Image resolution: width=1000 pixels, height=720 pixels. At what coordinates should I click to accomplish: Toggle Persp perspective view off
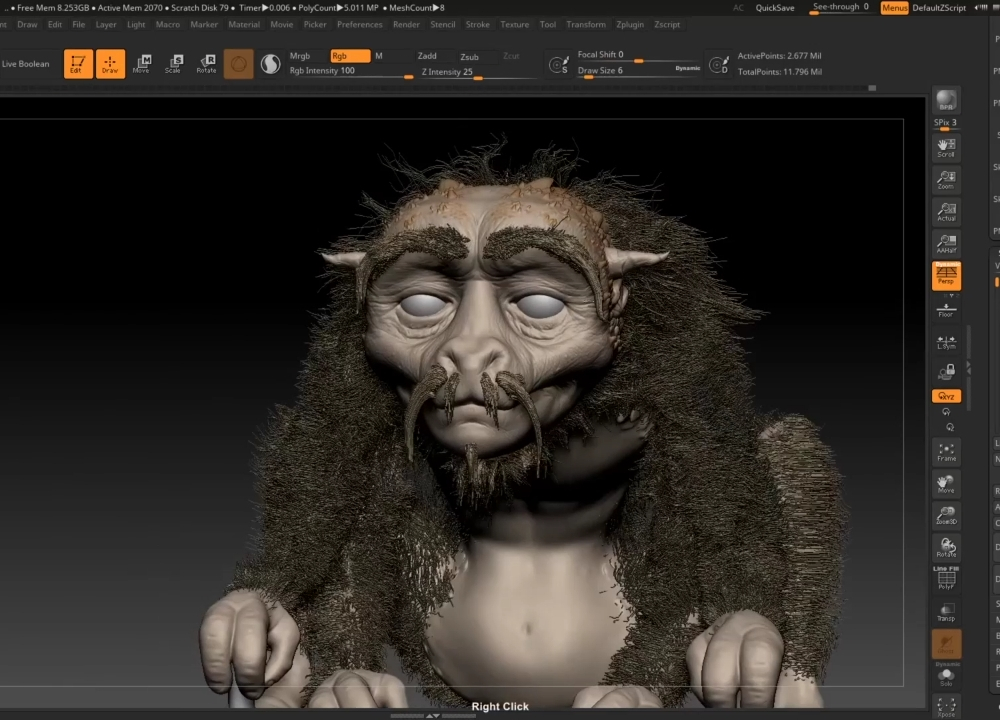pos(946,275)
